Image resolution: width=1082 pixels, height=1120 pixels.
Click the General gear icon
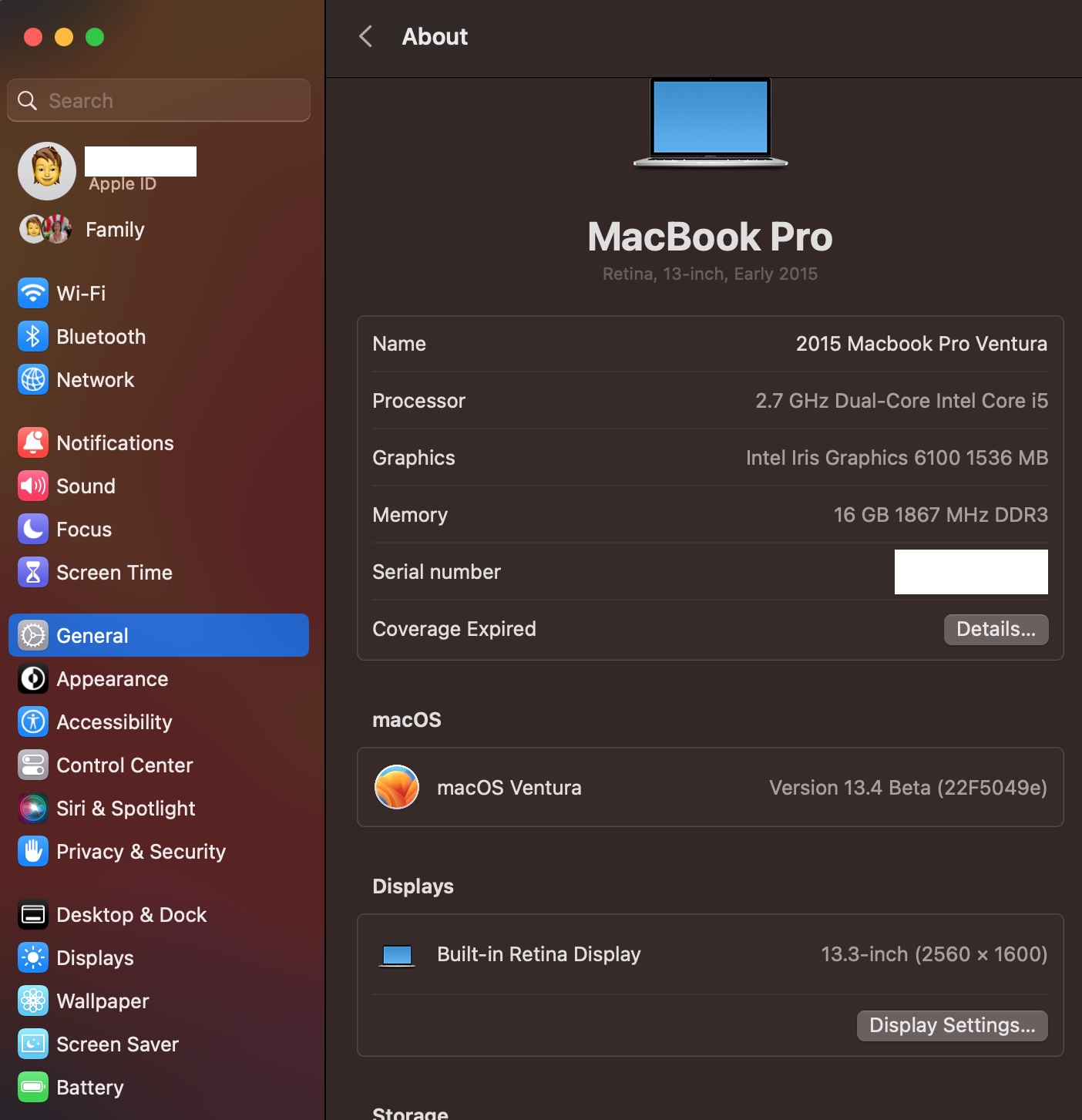(33, 636)
